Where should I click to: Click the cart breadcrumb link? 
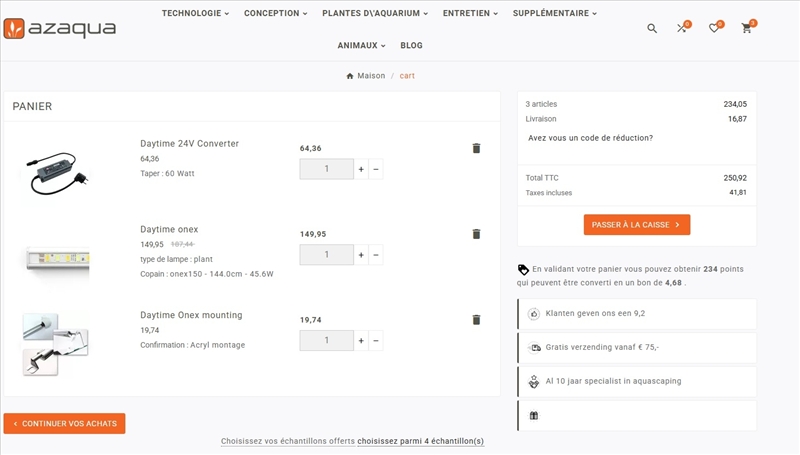click(x=407, y=75)
